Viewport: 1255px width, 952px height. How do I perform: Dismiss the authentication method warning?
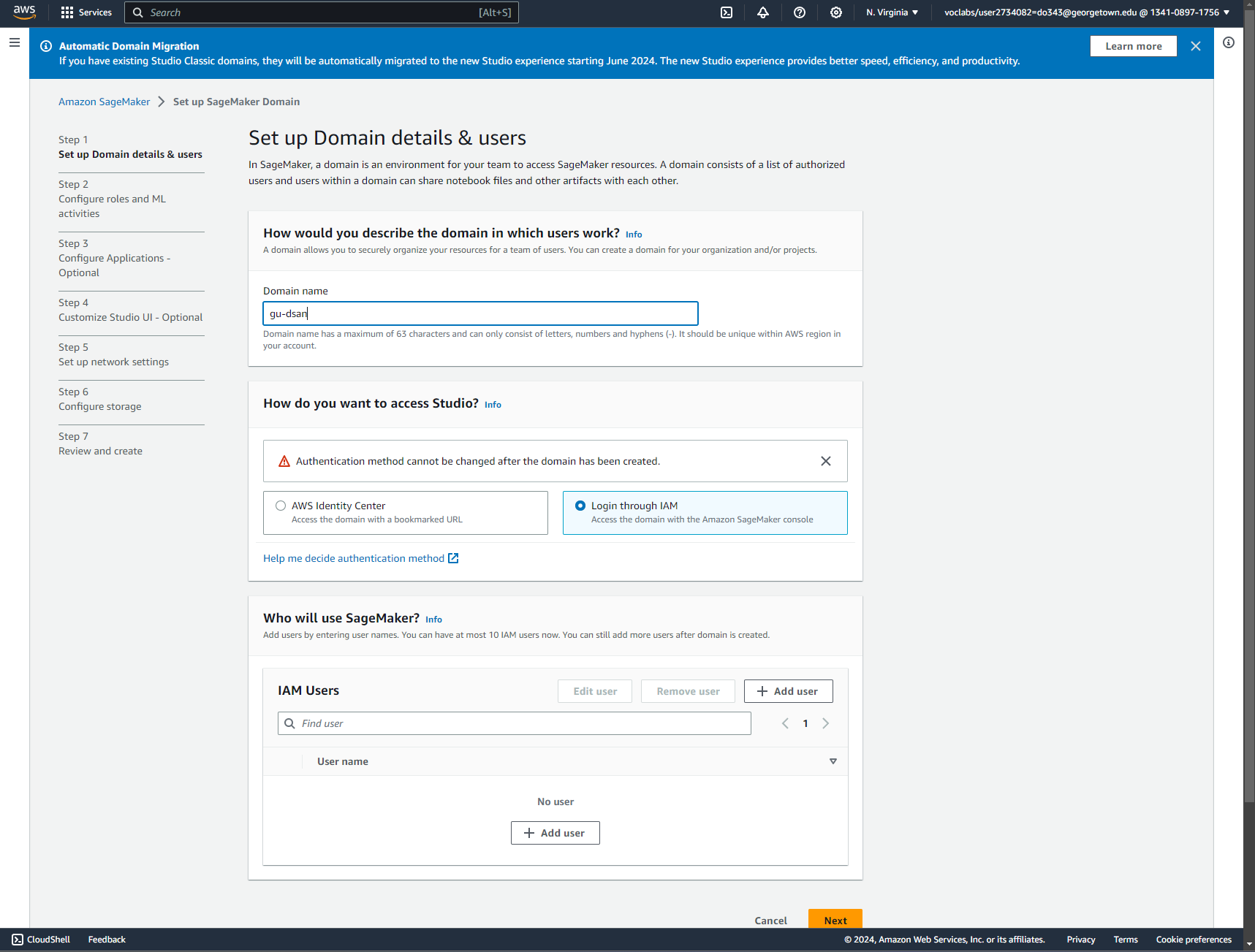(x=826, y=461)
